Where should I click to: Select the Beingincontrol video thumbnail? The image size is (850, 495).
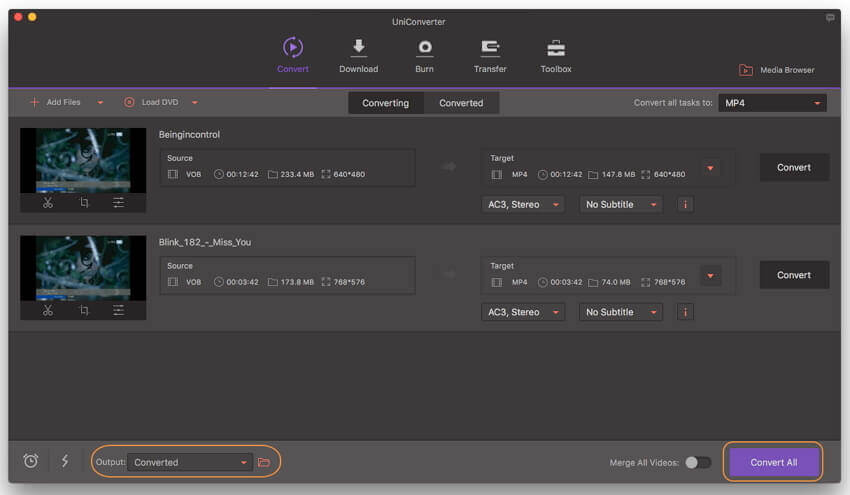pyautogui.click(x=83, y=160)
